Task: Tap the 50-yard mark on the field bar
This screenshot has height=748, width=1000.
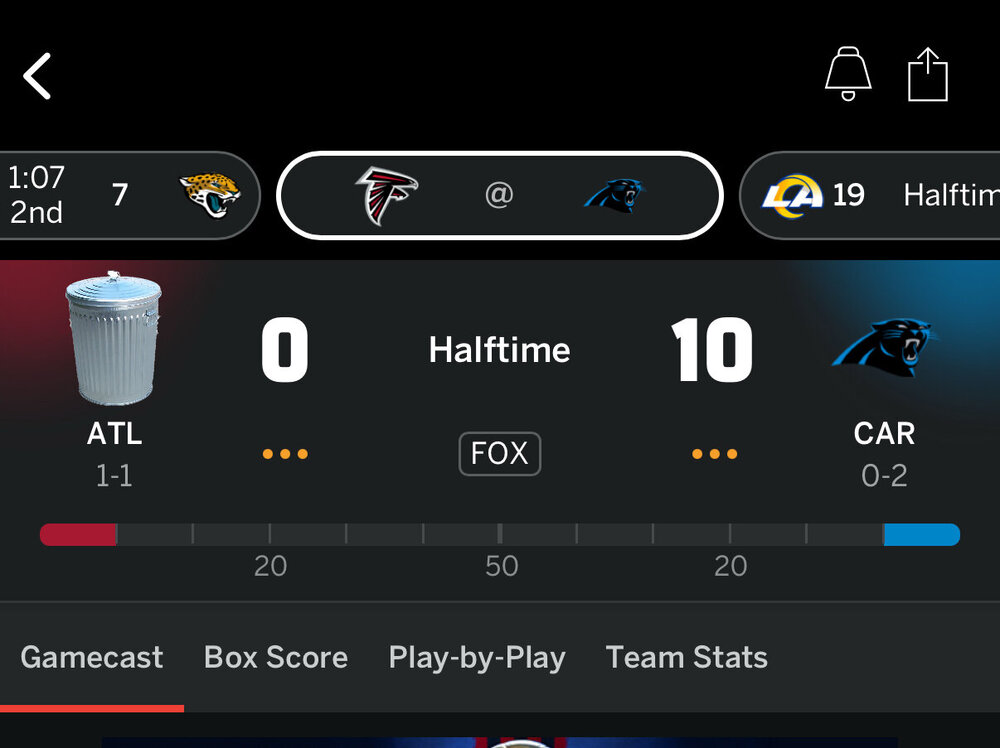Action: point(500,535)
